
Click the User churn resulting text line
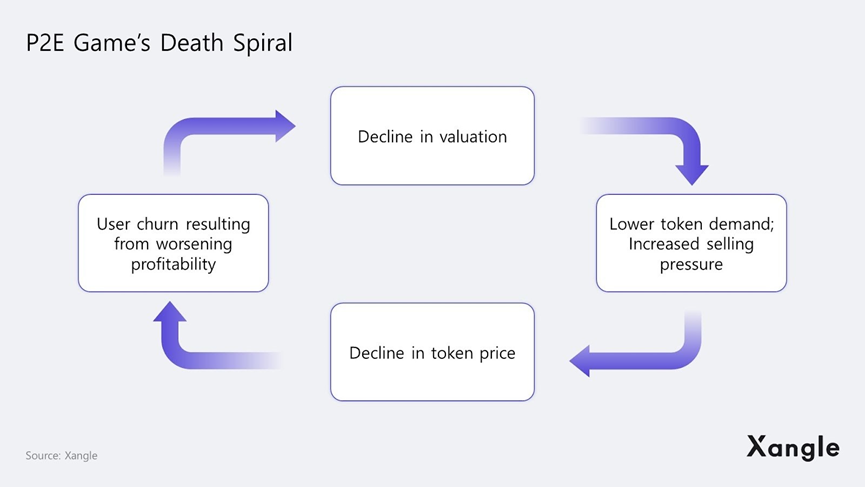(x=173, y=224)
